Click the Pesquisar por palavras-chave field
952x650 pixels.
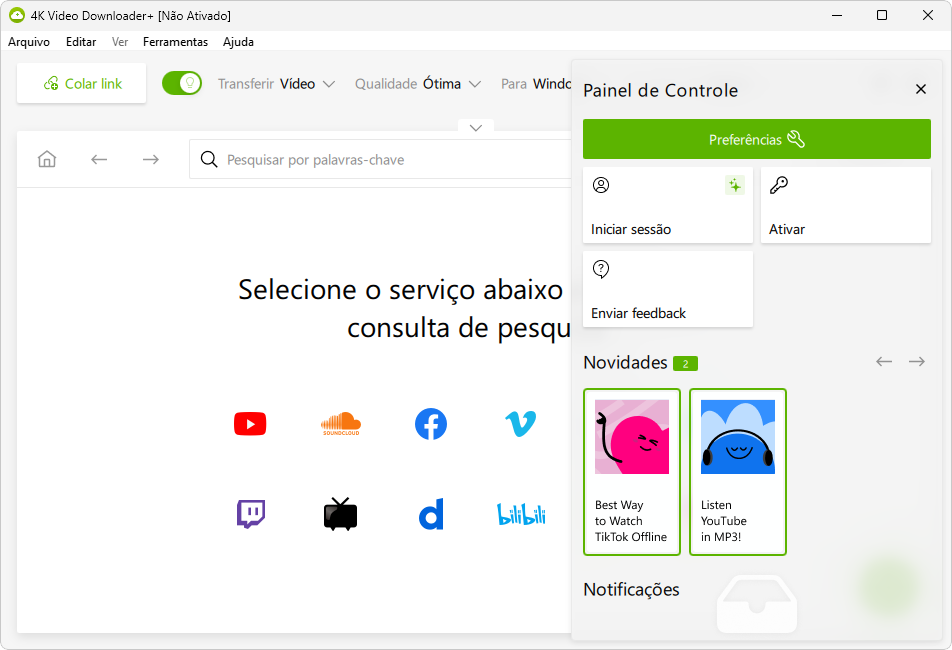coord(381,159)
